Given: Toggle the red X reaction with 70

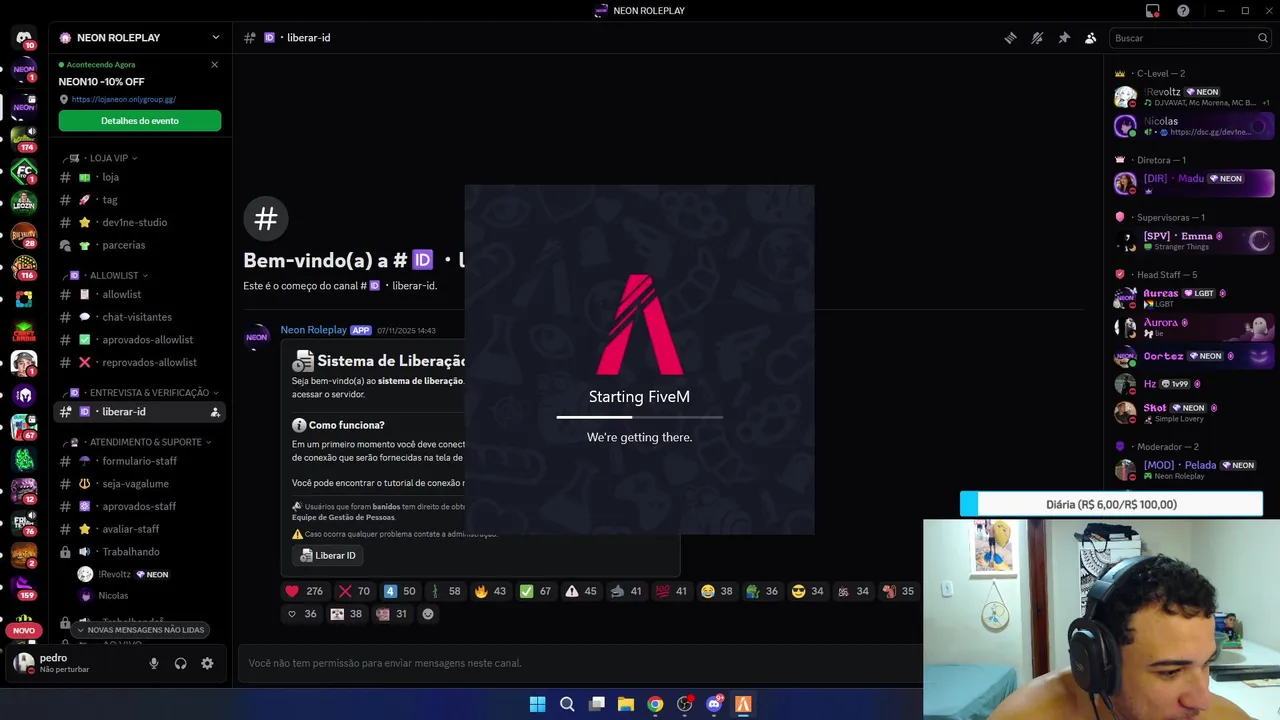Looking at the screenshot, I should coord(354,591).
